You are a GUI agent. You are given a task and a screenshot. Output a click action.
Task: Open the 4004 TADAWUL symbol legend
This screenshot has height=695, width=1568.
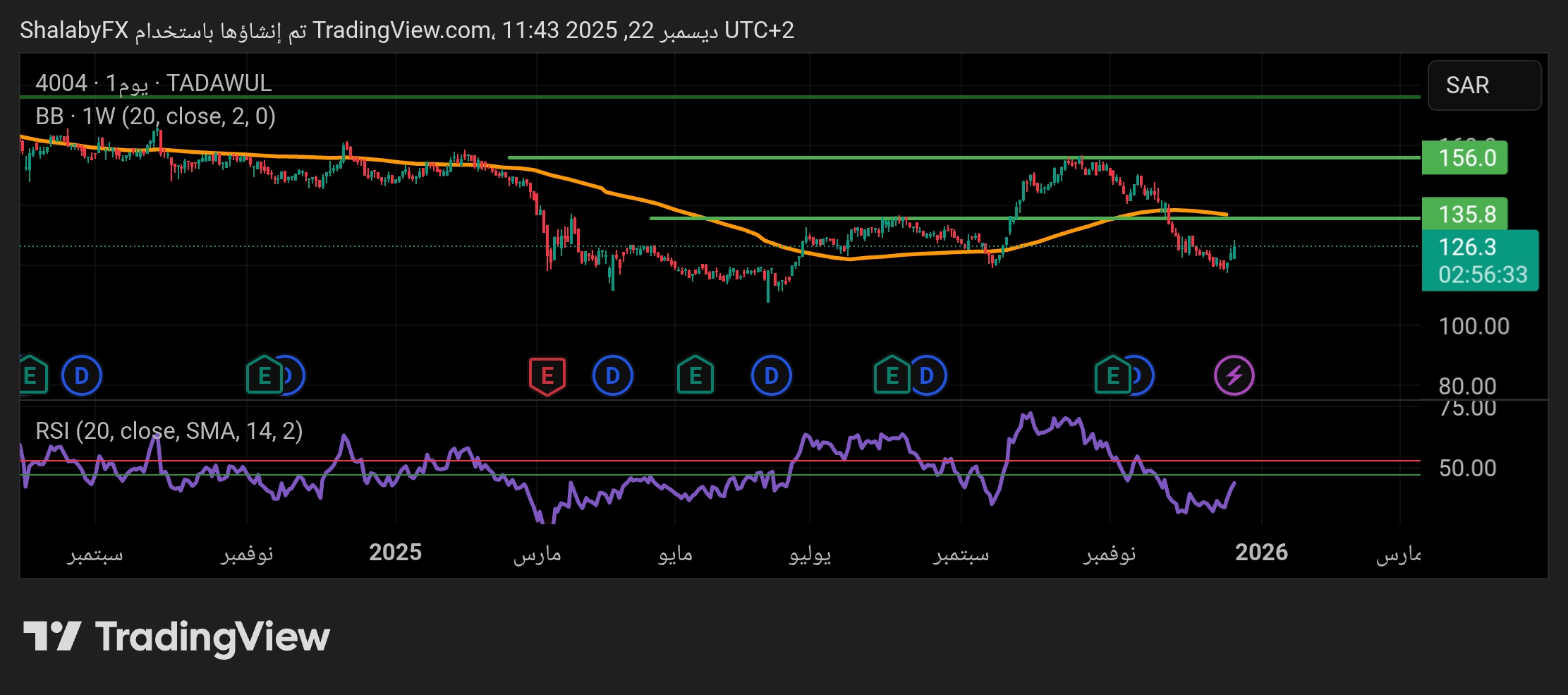pyautogui.click(x=153, y=83)
